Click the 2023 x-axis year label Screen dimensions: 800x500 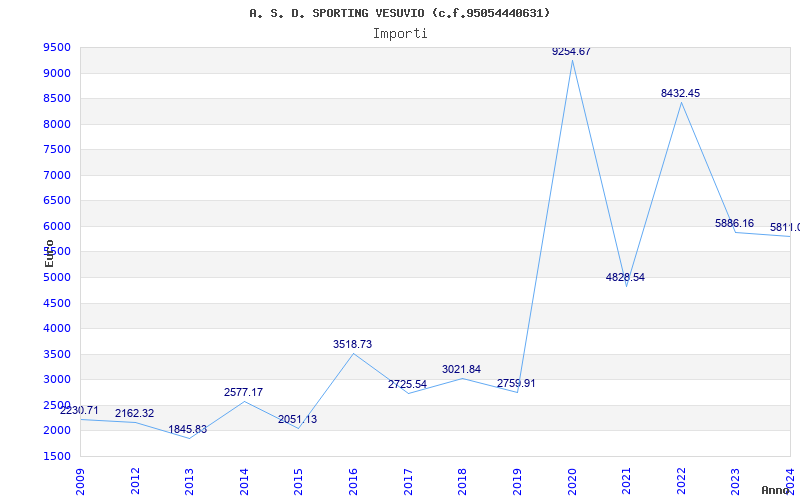click(735, 481)
